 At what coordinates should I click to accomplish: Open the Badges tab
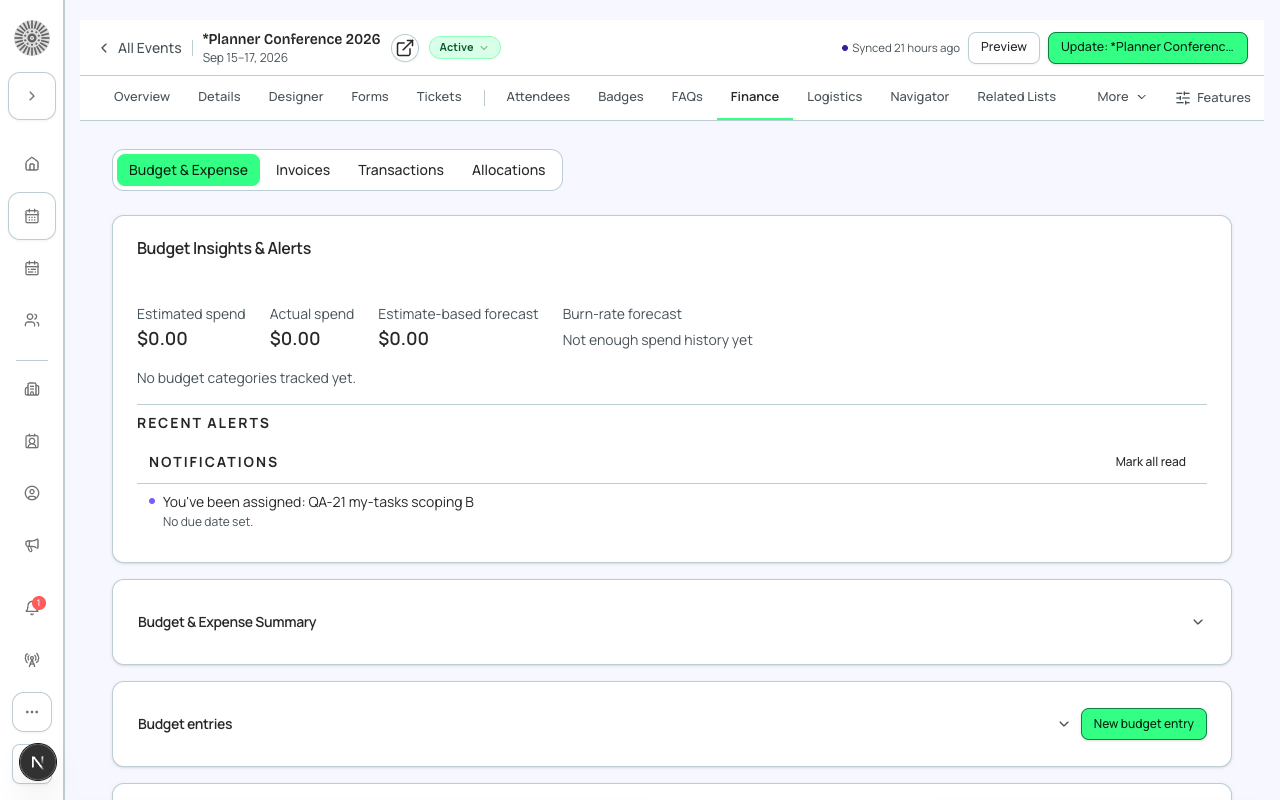click(621, 97)
